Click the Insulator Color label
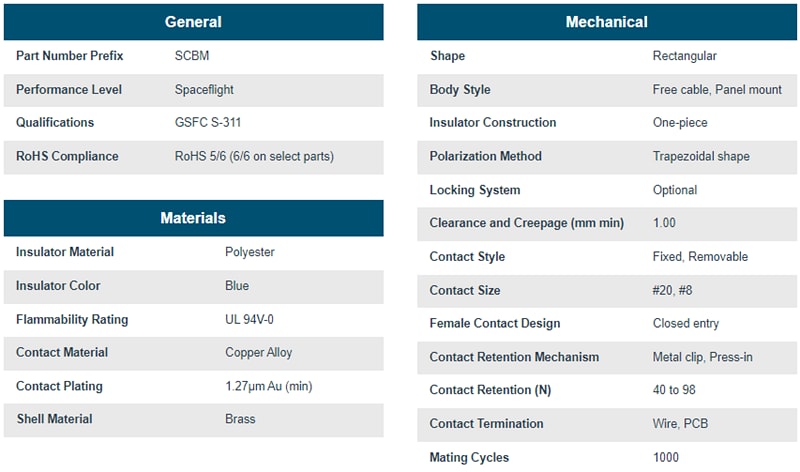Screen dimensions: 800x472 [58, 286]
